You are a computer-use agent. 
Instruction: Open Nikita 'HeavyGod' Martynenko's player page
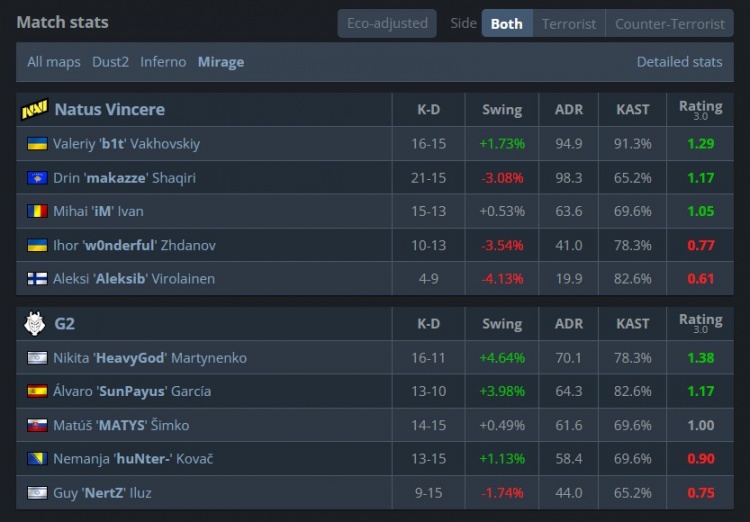click(x=150, y=358)
